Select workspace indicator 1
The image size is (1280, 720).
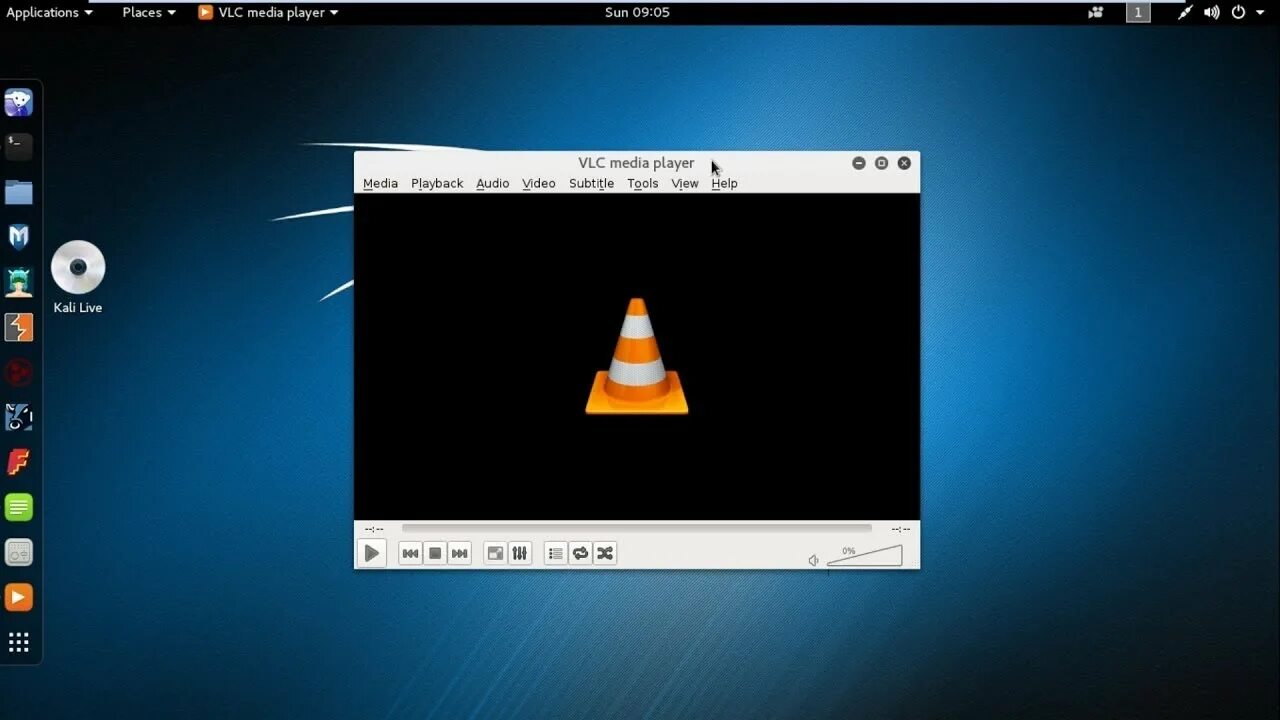pyautogui.click(x=1137, y=12)
